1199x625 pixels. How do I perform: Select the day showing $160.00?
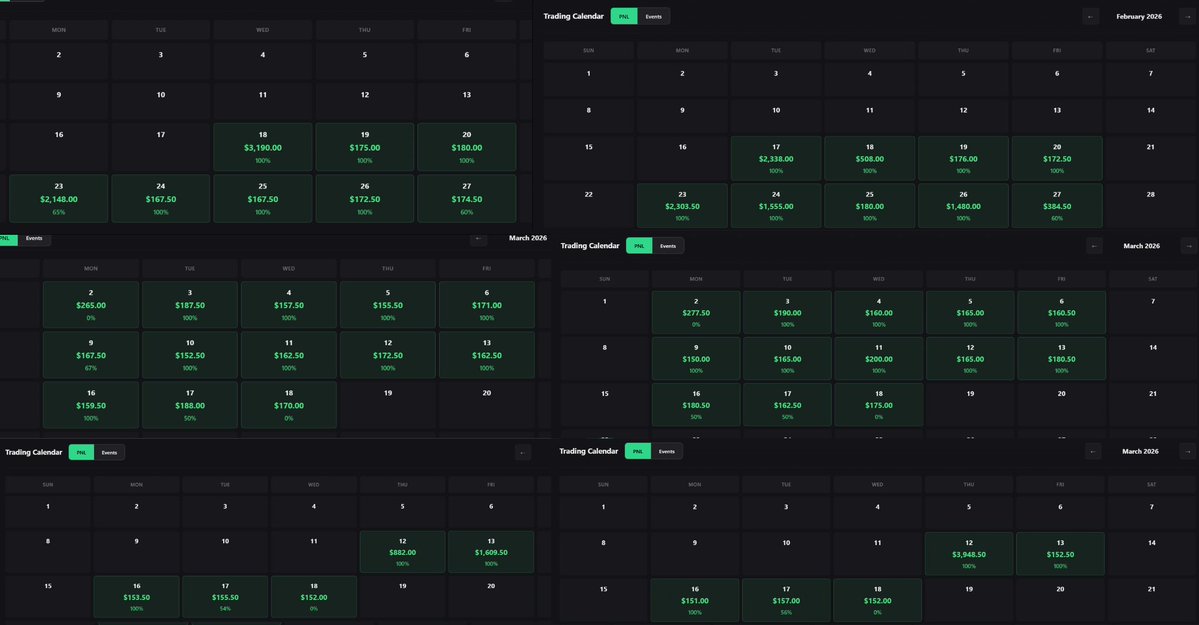pyautogui.click(x=879, y=312)
